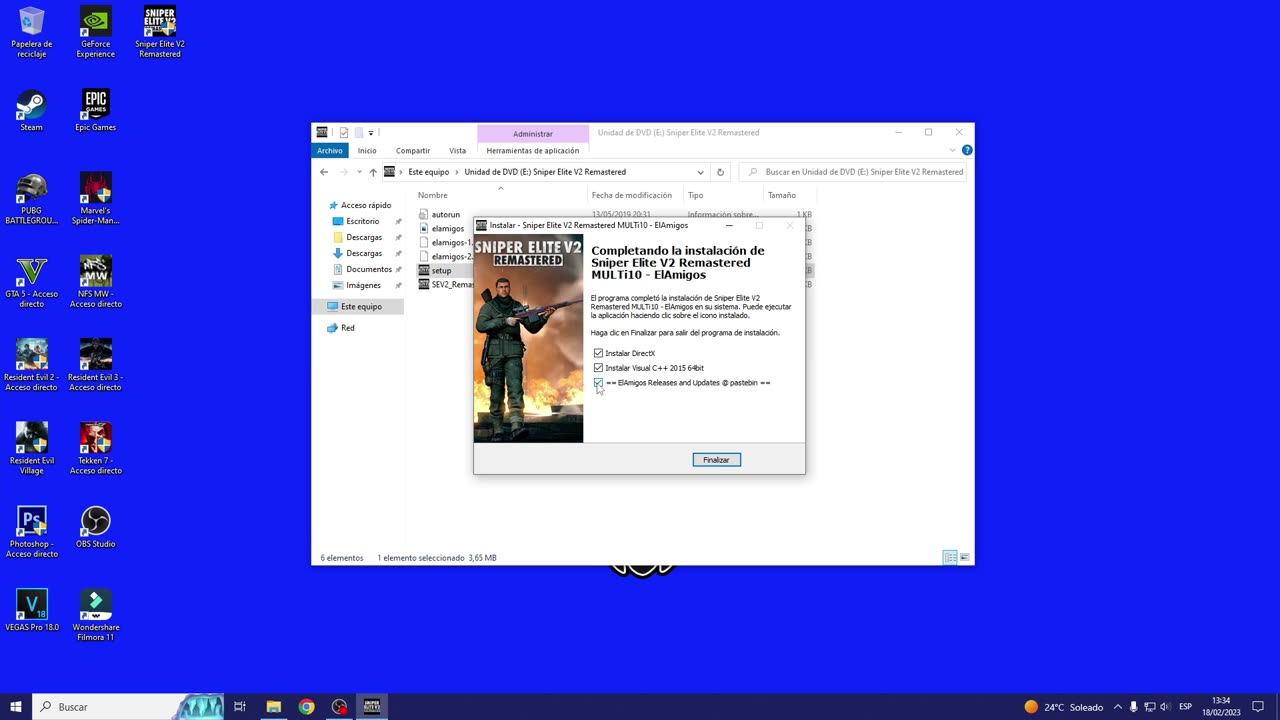Show hidden system tray icons

1118,707
